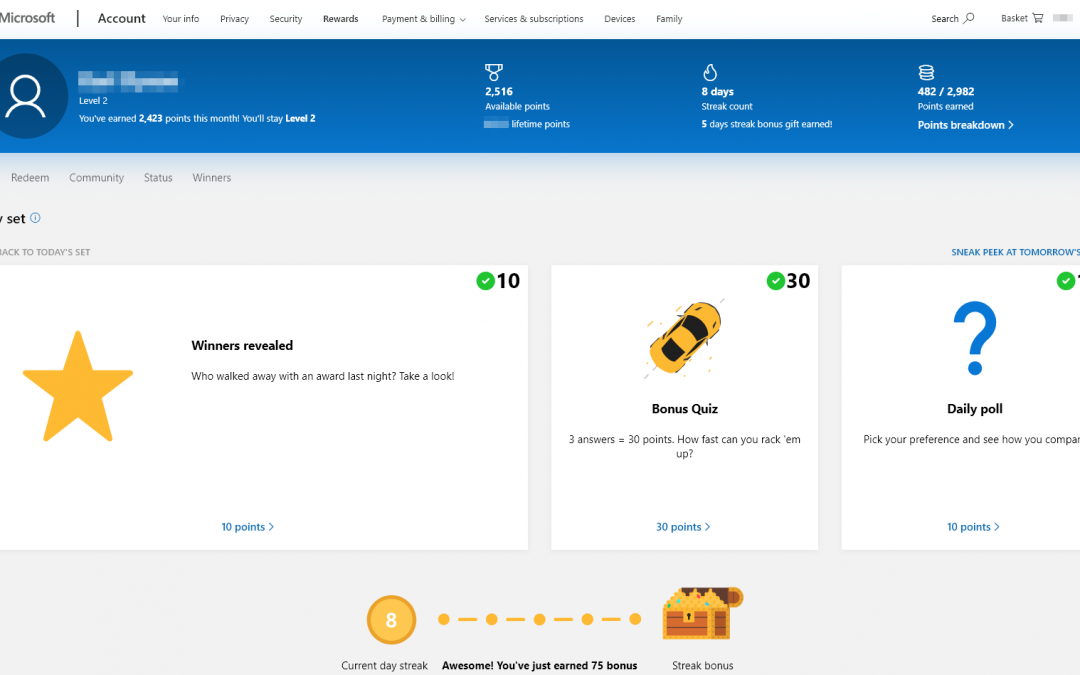Screen dimensions: 1080x675
Task: Open the Daily poll title
Action: [x=975, y=409]
